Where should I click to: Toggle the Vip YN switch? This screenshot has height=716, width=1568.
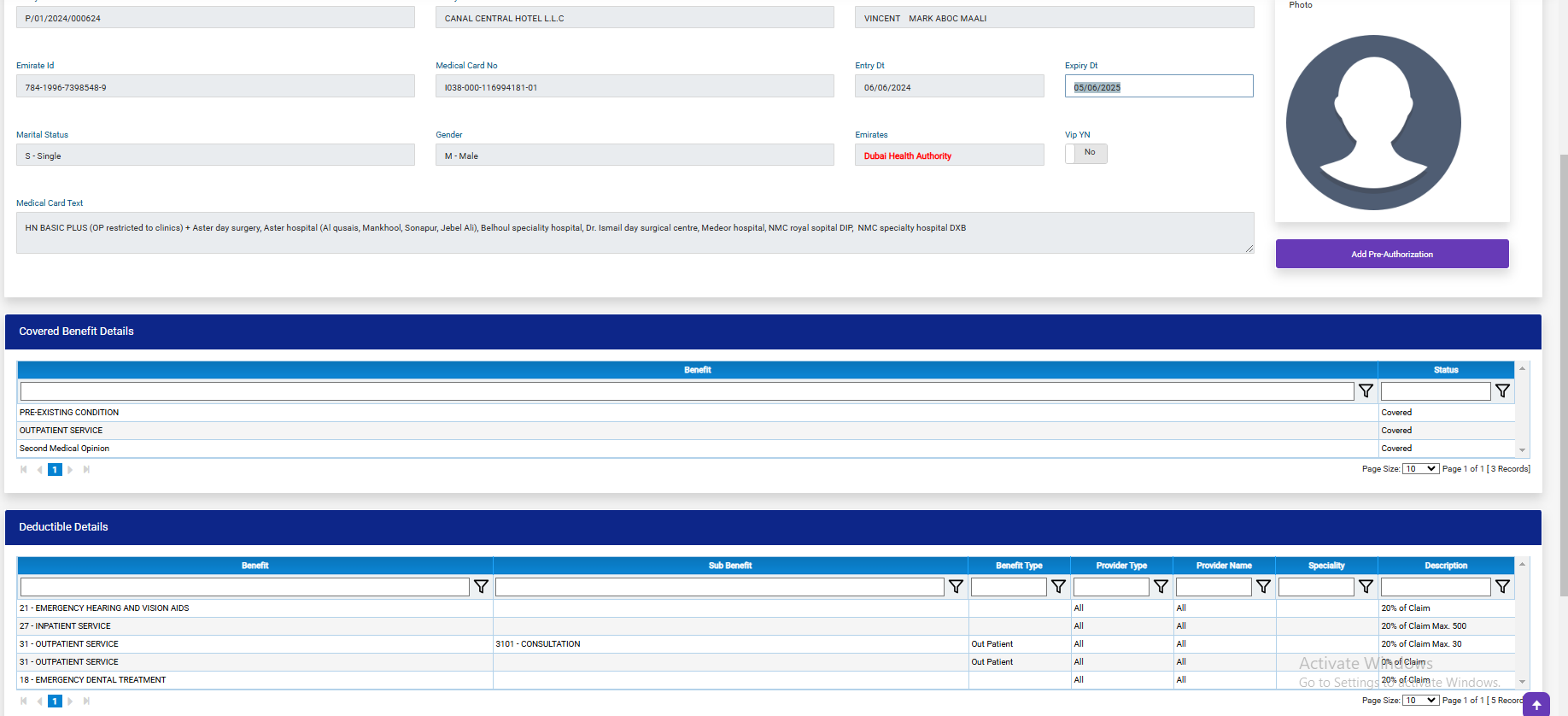click(x=1085, y=153)
